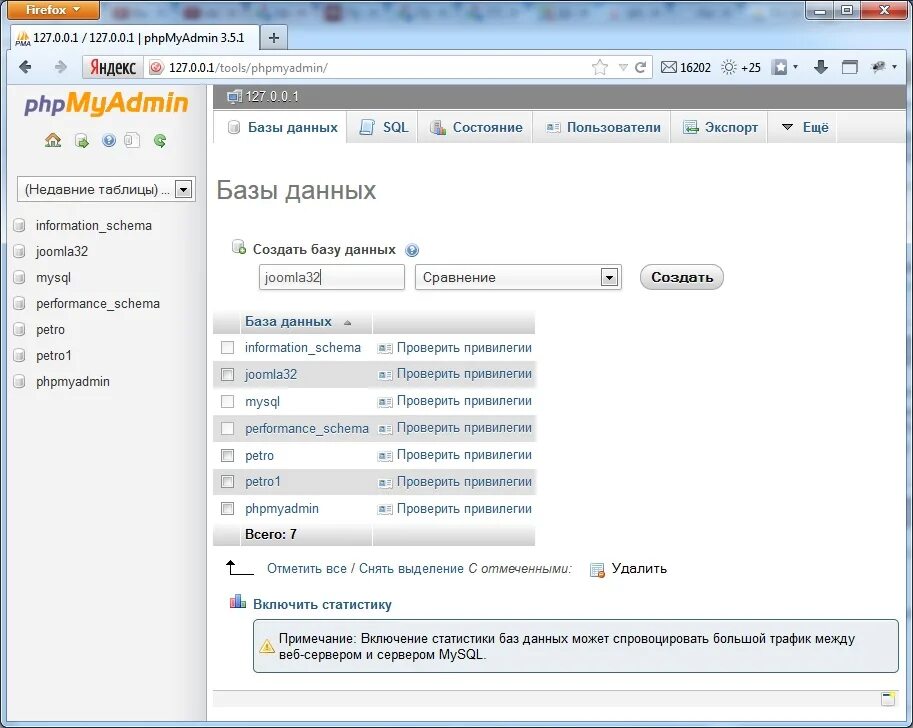Open joomla32 database in sidebar tree

click(62, 252)
